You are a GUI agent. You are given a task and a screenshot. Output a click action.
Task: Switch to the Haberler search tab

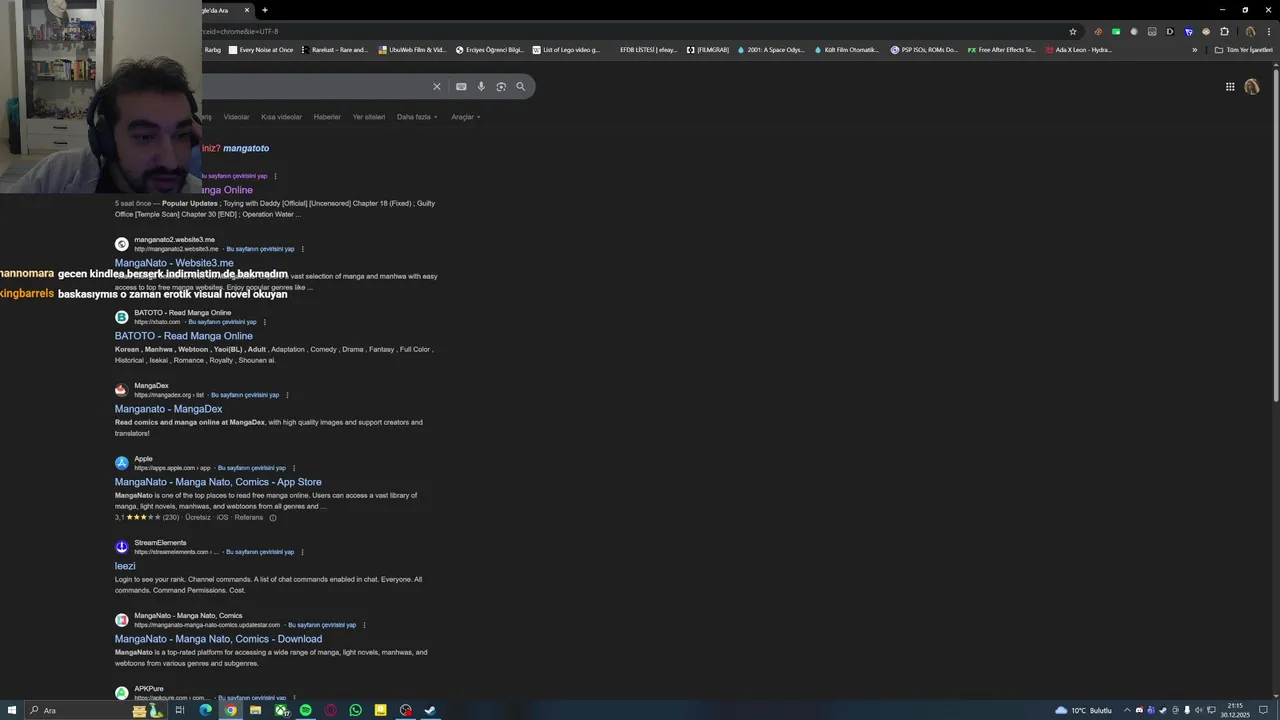327,117
